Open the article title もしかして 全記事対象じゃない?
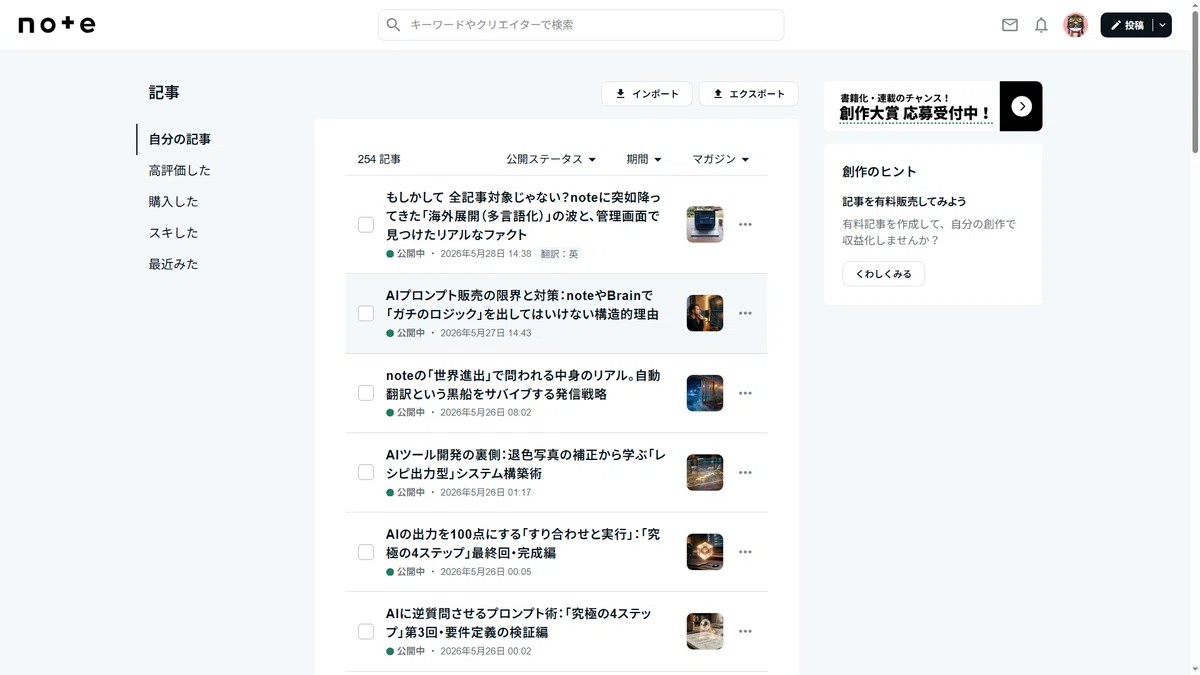Screen dimensions: 1200x675 [523, 216]
